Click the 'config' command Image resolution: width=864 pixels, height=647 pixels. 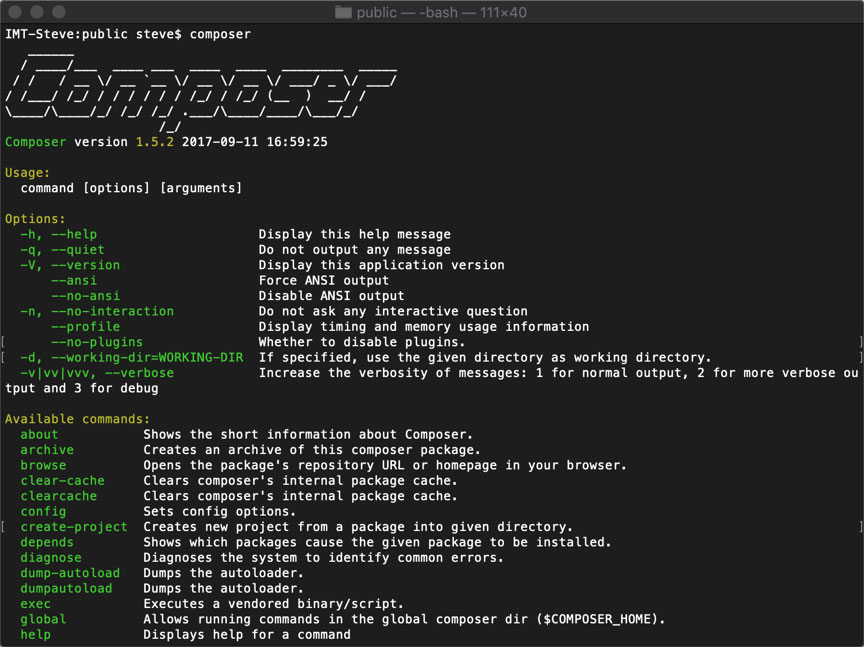point(43,512)
